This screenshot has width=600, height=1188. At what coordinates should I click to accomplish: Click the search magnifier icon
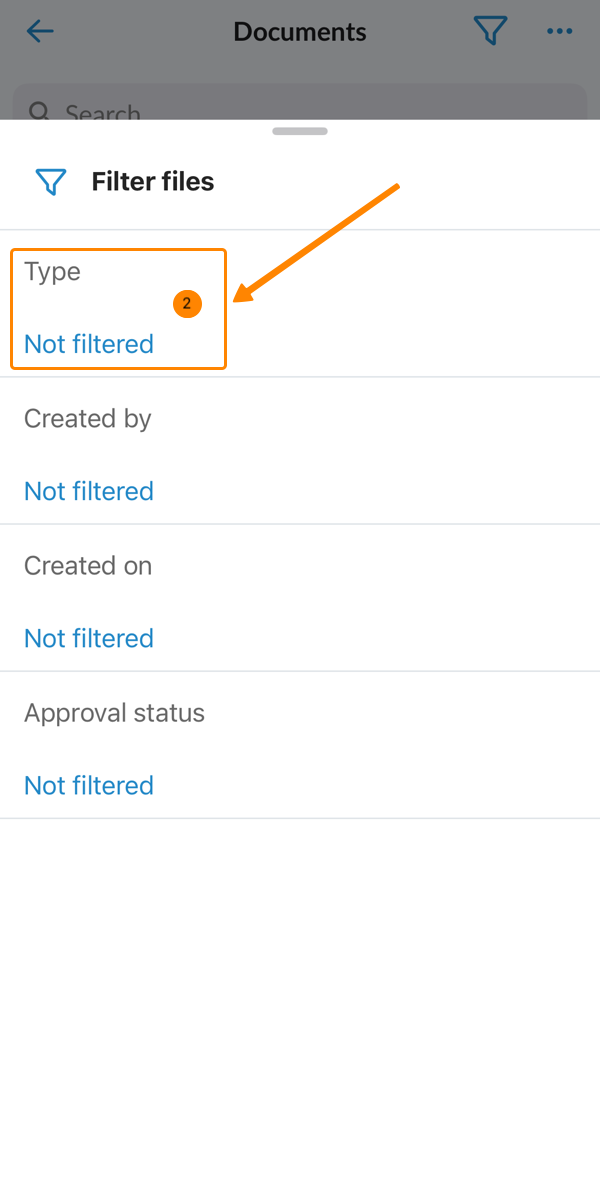tap(40, 111)
